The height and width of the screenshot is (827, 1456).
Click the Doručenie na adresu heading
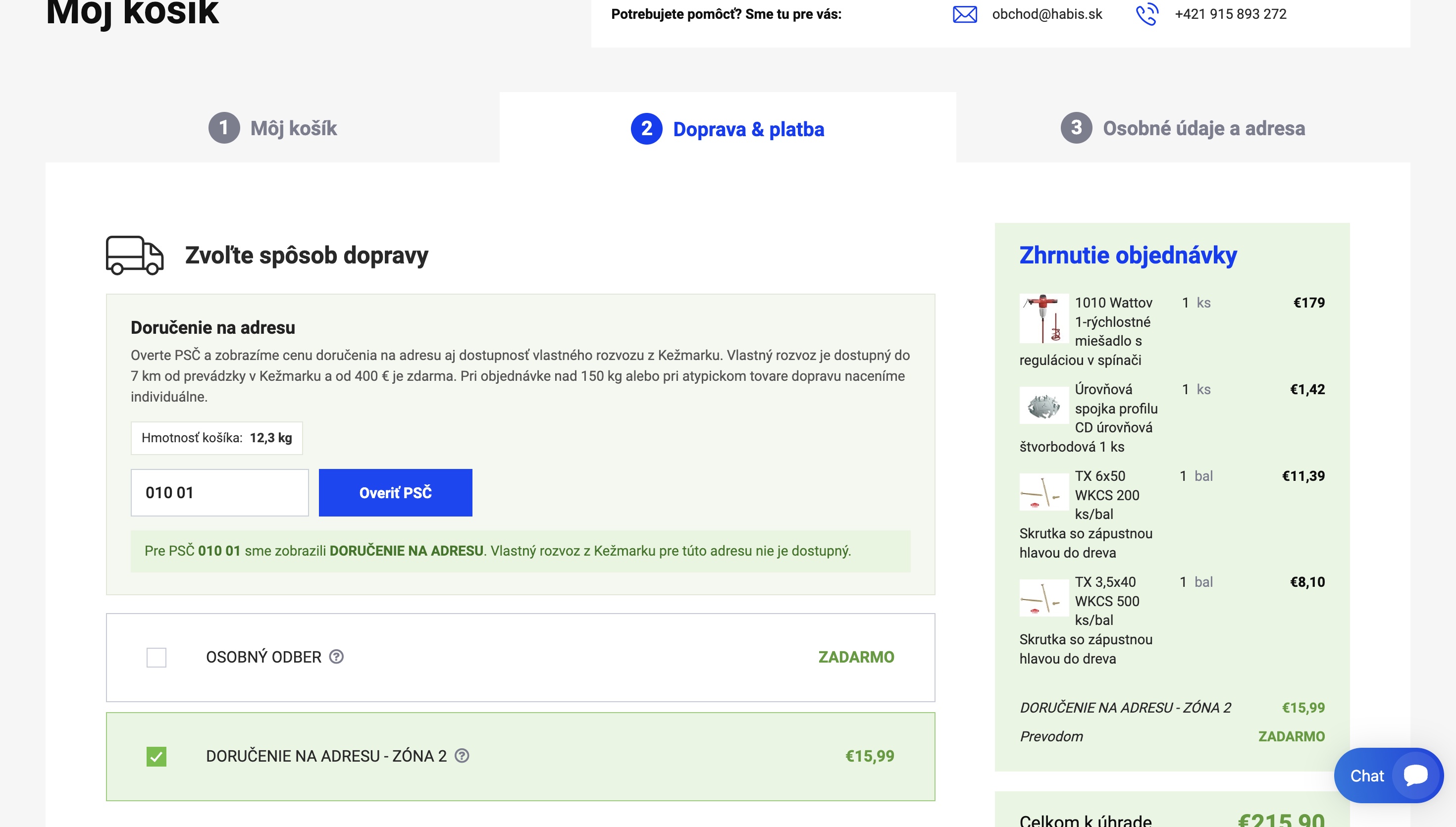(x=213, y=328)
